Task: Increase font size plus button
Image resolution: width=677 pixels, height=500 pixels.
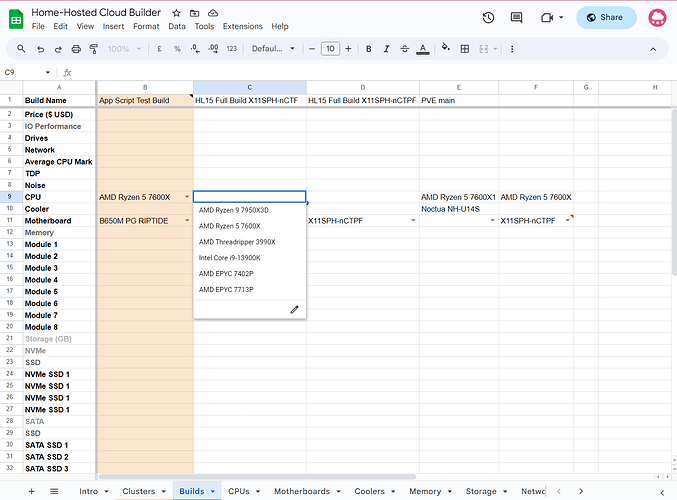Action: pyautogui.click(x=348, y=49)
